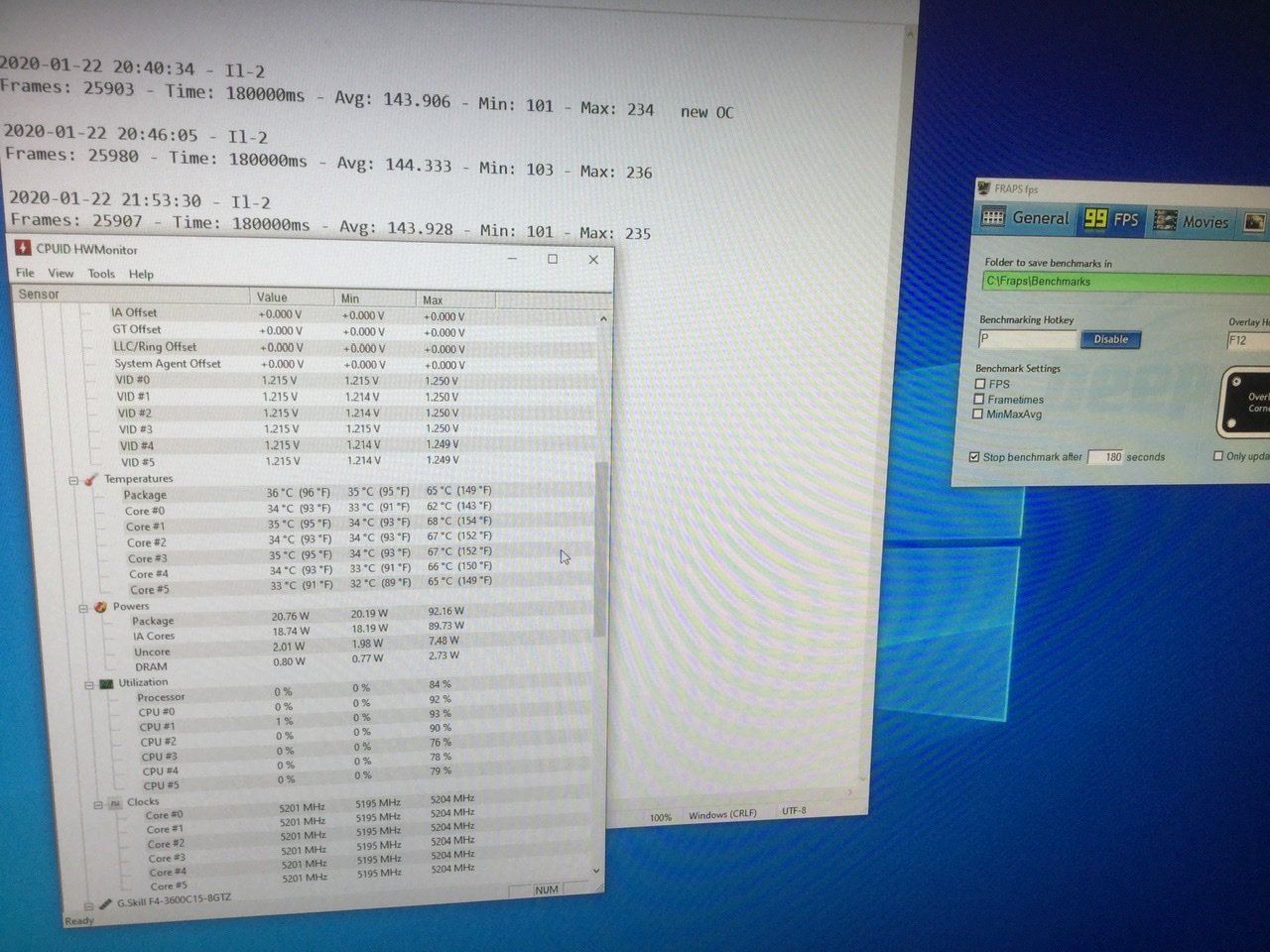Switch to the Movies tab in FRAPS
Image resolution: width=1270 pixels, height=952 pixels.
(x=1191, y=222)
